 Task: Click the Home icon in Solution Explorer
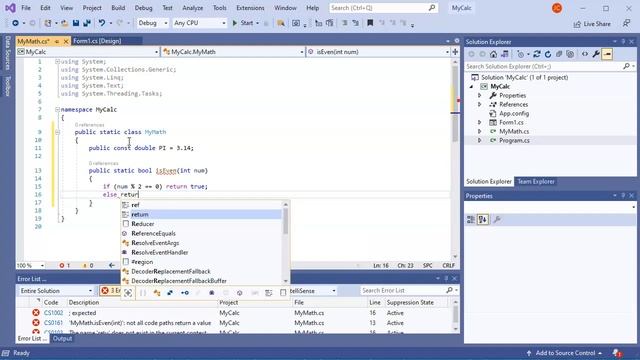point(493,54)
